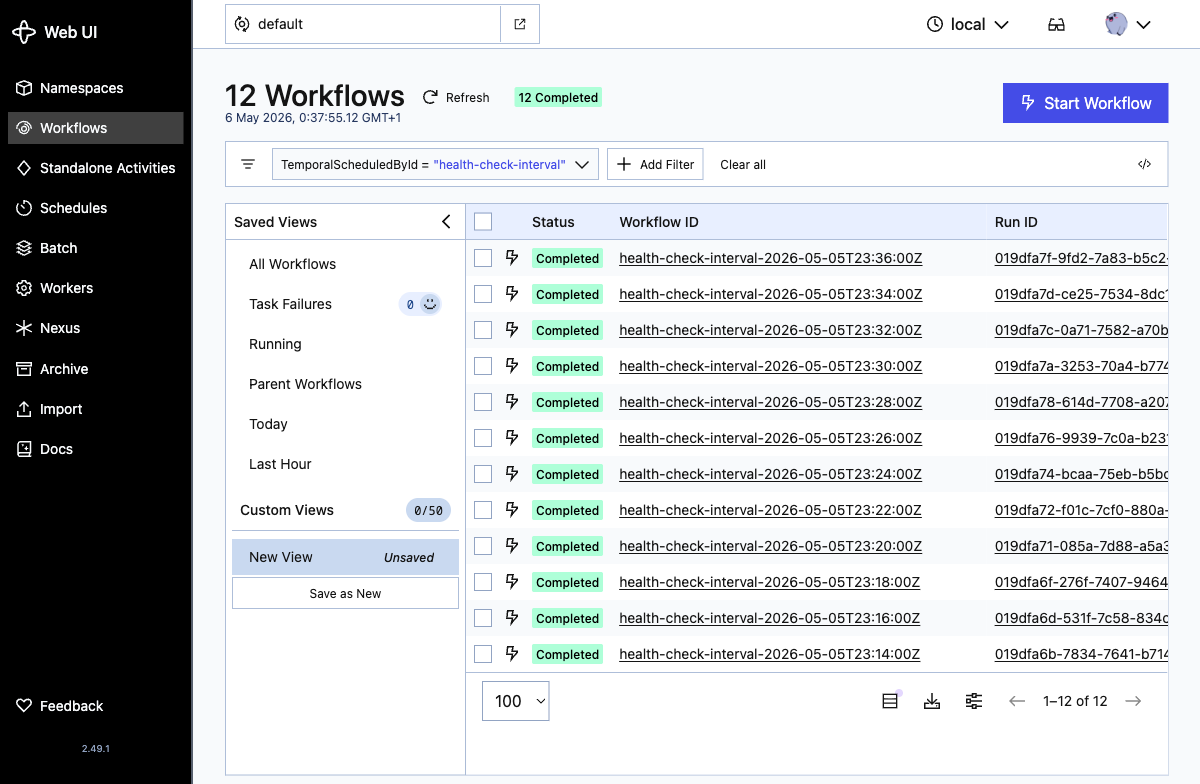Check the 23:34:00Z workflow row checkbox

point(483,294)
